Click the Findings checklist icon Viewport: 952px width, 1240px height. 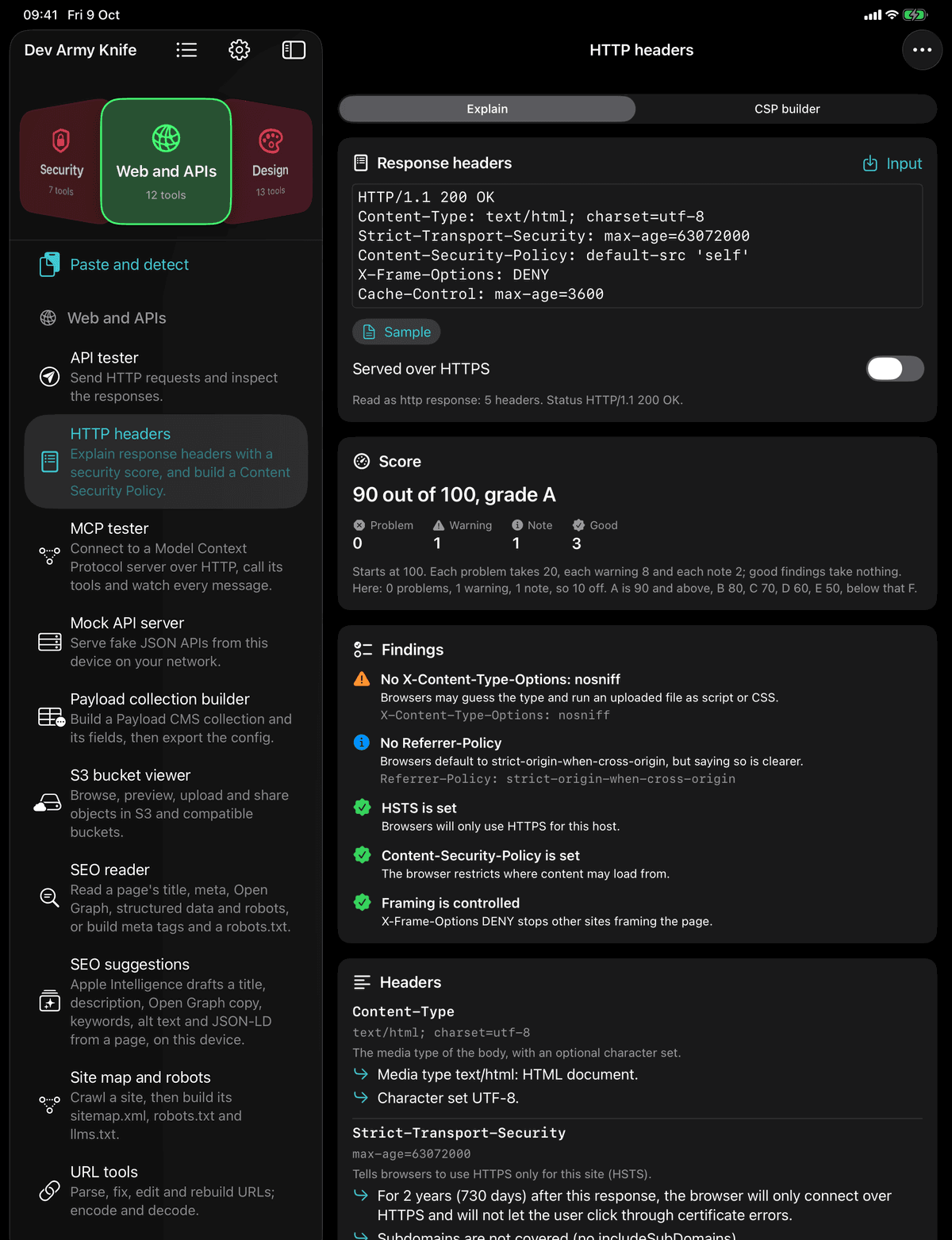[x=363, y=650]
